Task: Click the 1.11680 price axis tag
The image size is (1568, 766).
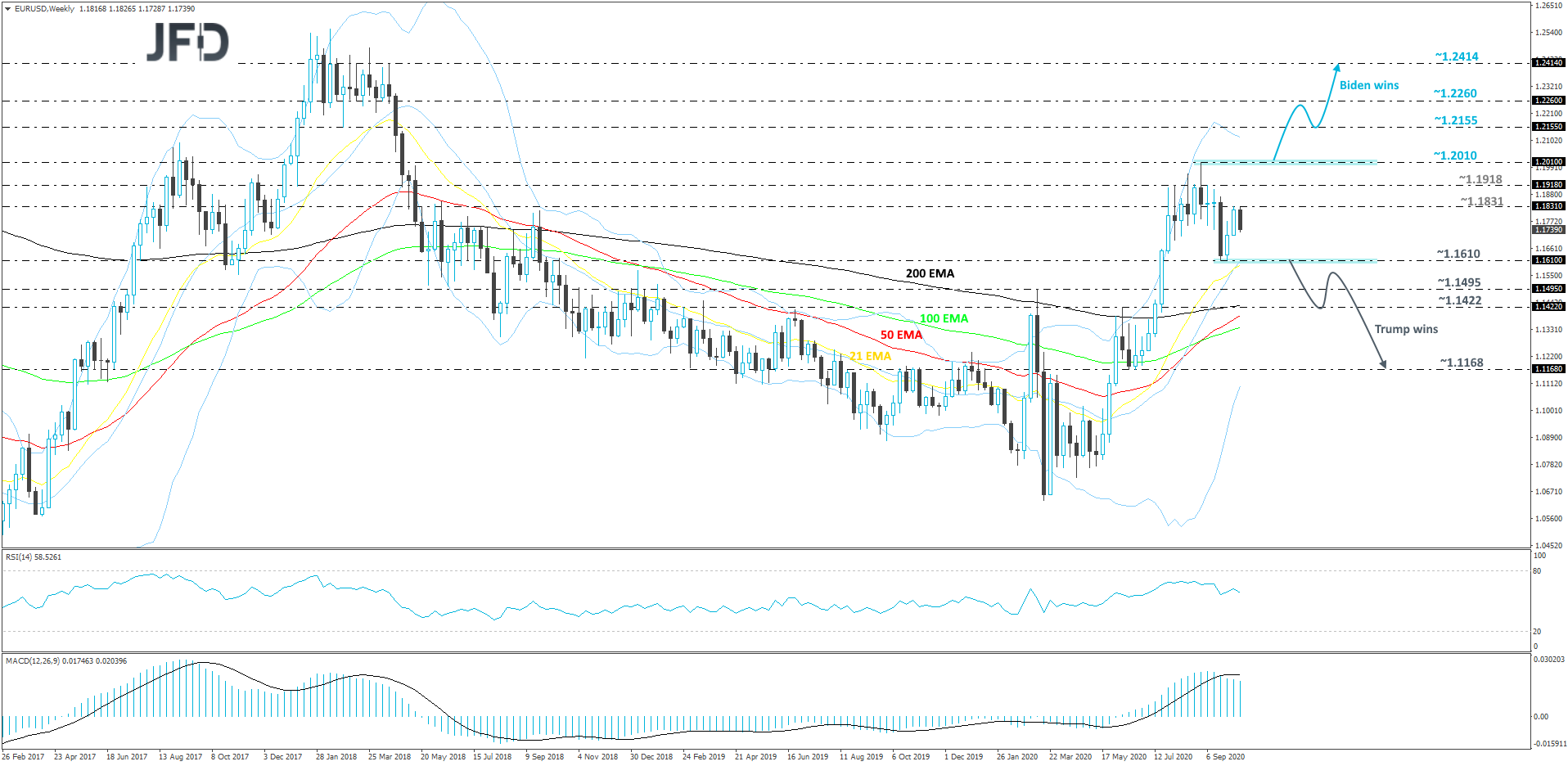Action: (1548, 369)
